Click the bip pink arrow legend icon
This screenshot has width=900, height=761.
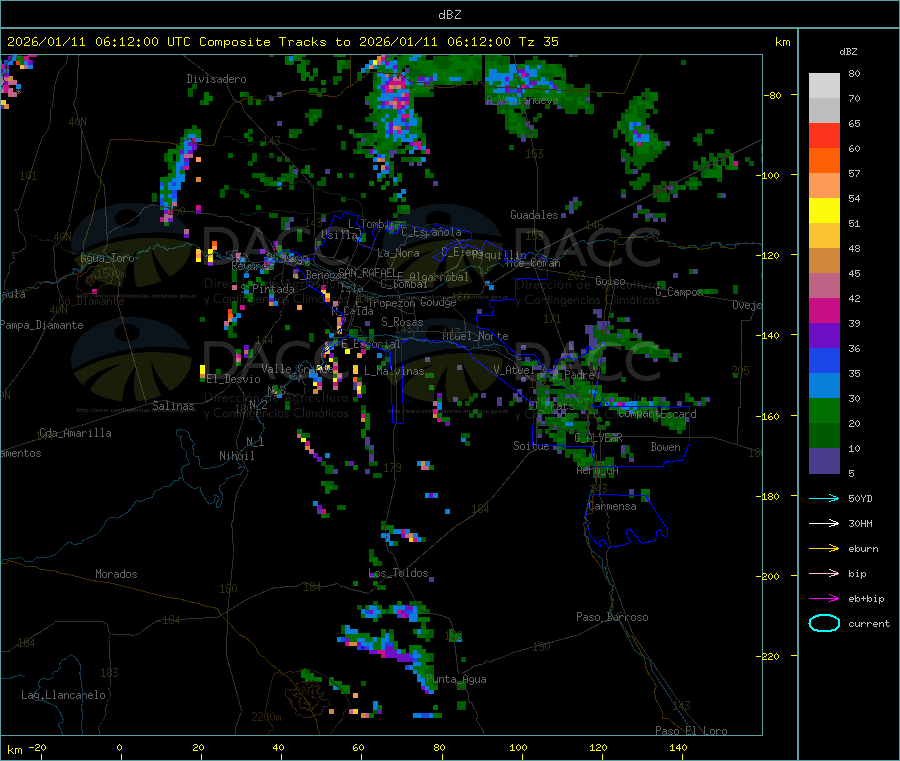pyautogui.click(x=824, y=573)
